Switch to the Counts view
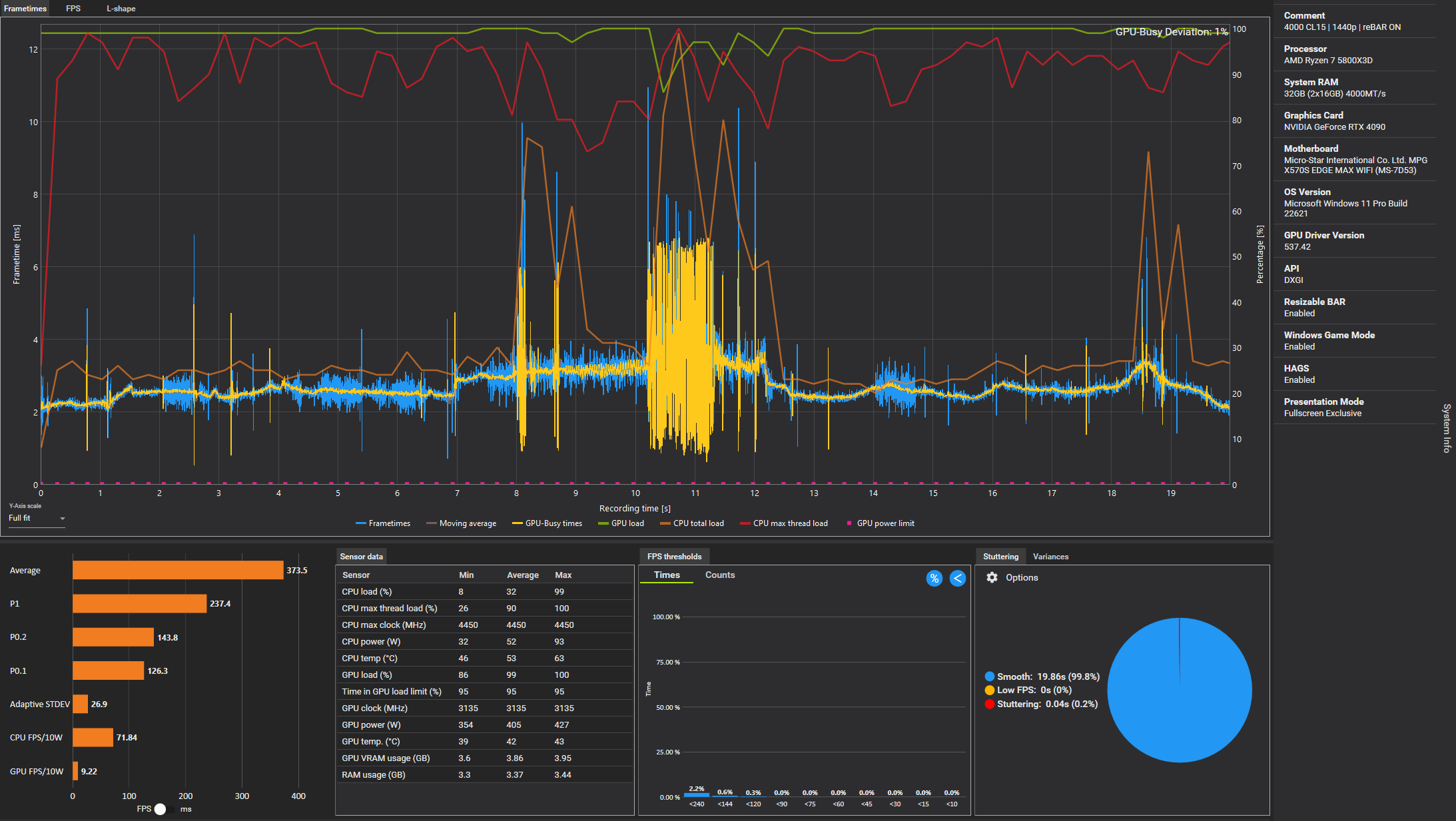This screenshot has height=821, width=1456. tap(720, 575)
